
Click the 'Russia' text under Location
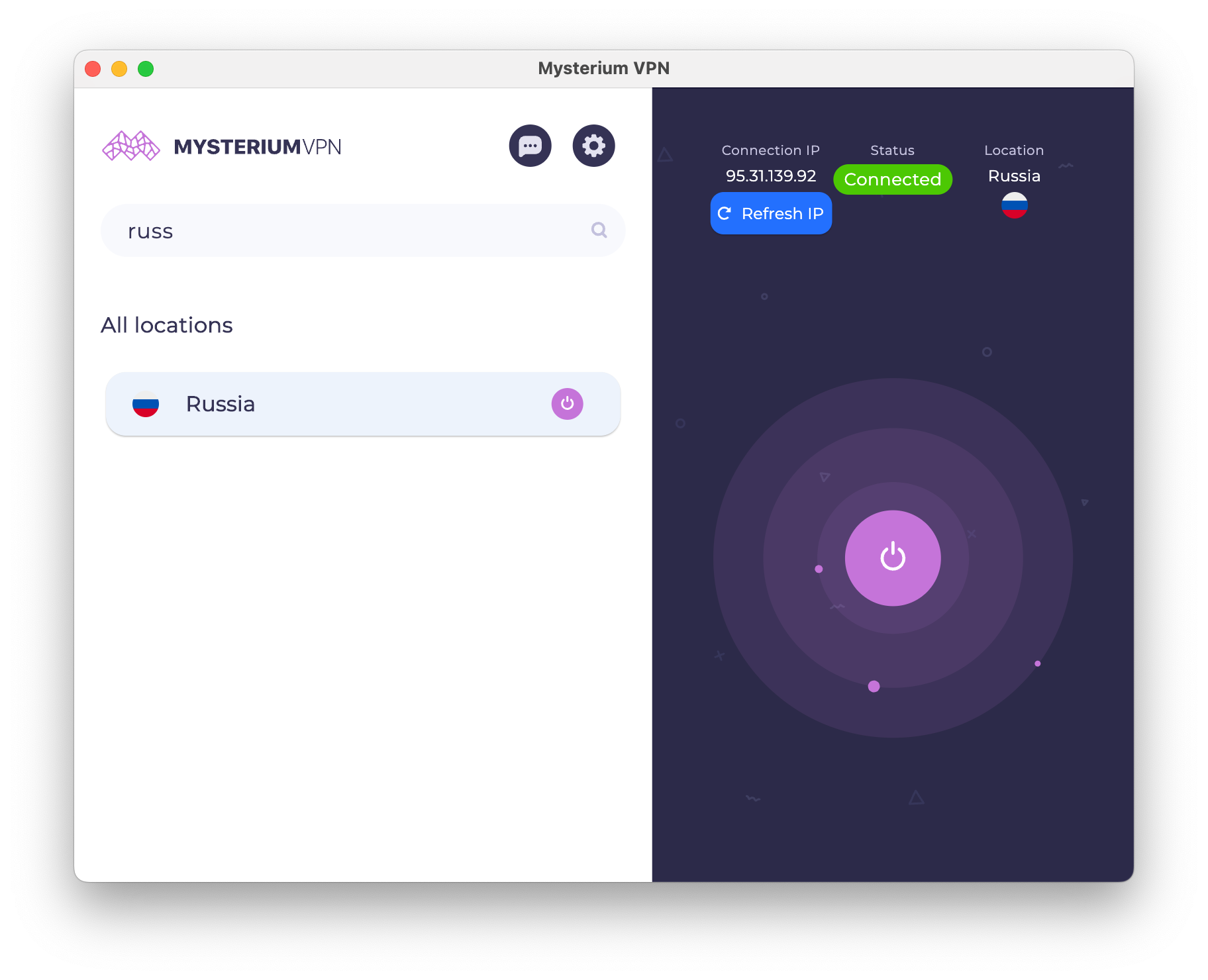click(x=1014, y=176)
